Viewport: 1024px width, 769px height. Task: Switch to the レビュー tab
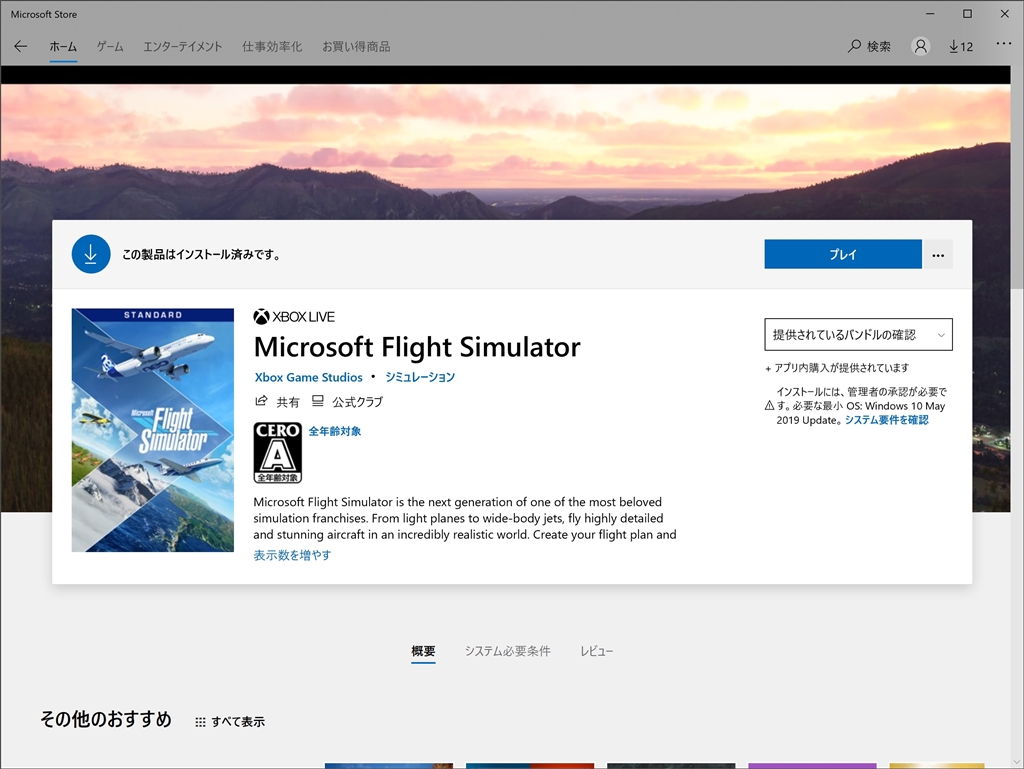[x=596, y=651]
